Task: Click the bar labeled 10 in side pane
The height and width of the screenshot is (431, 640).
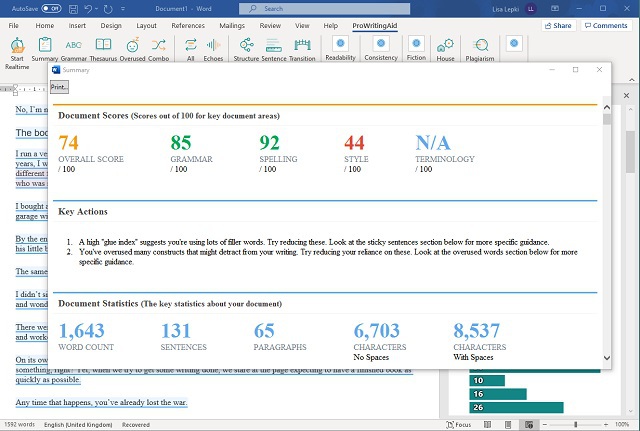Action: coord(487,380)
